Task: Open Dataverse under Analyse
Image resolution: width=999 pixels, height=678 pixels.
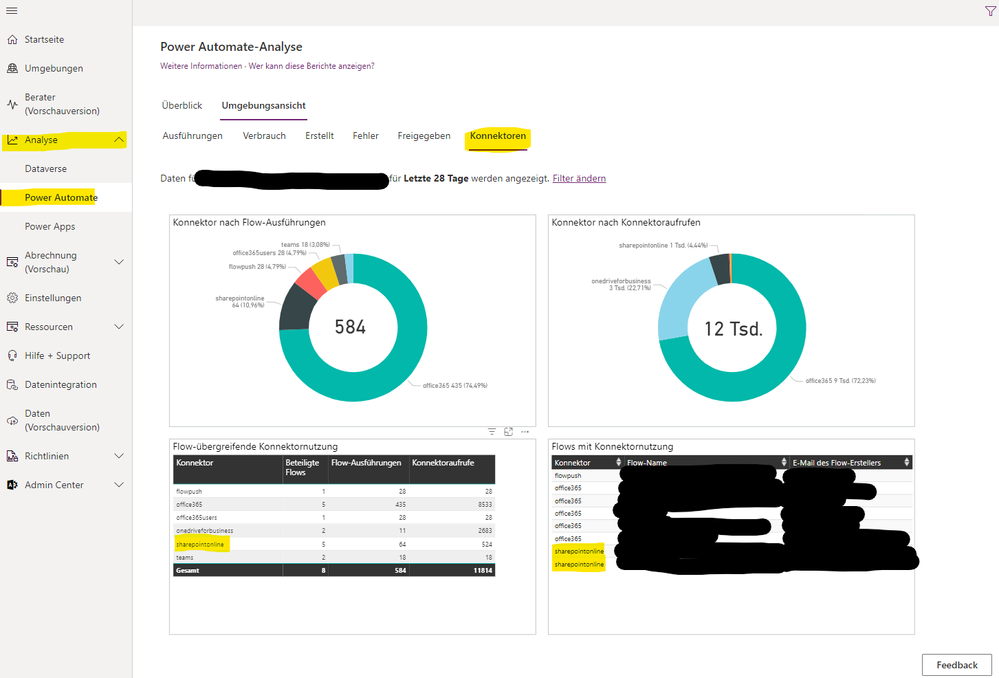Action: [46, 169]
